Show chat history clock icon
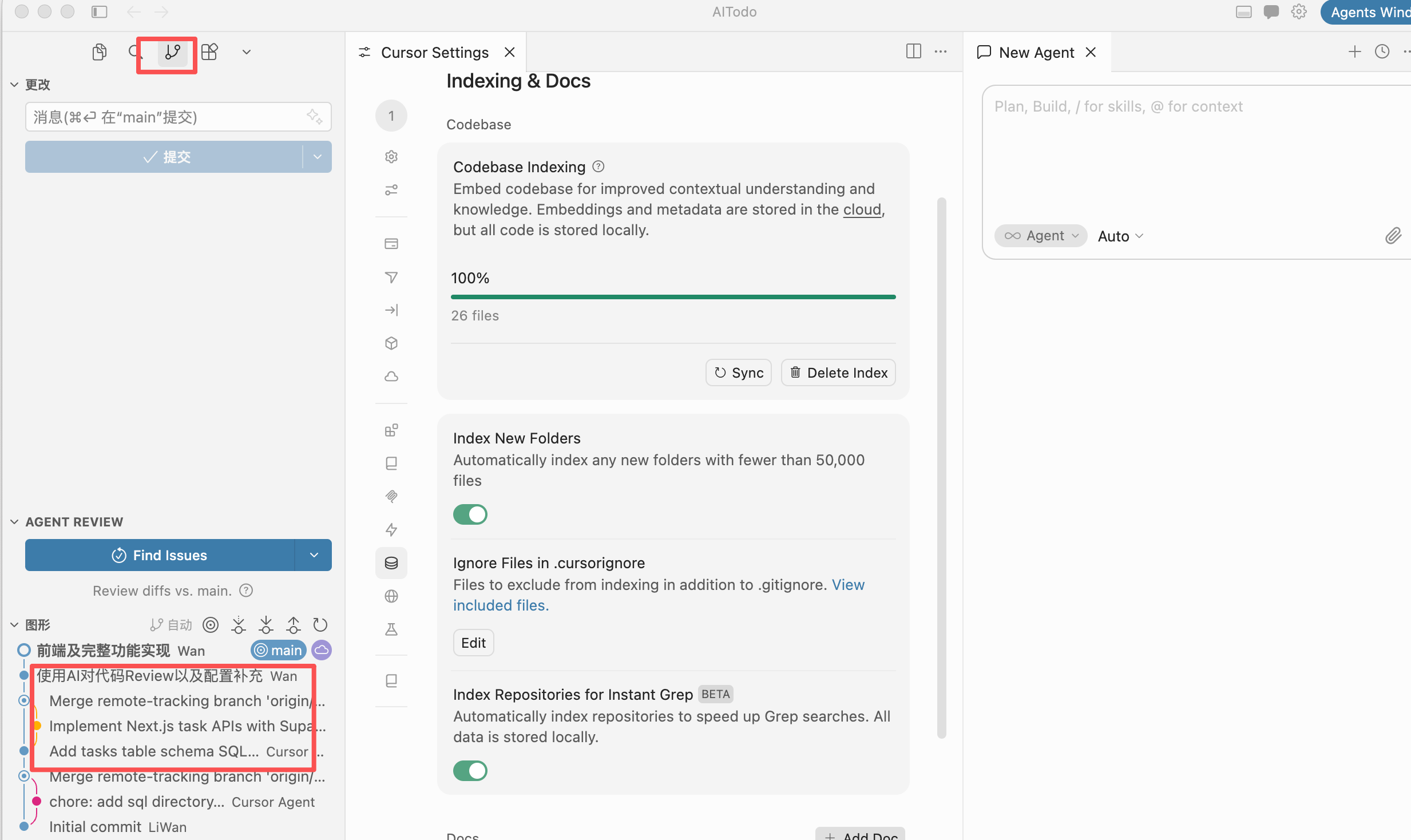 (1382, 51)
